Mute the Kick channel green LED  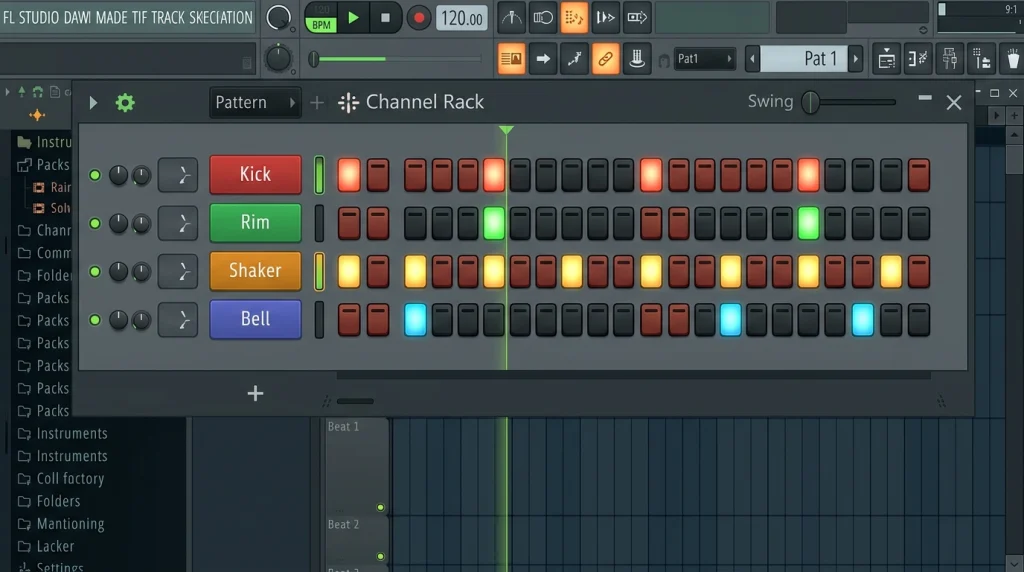95,175
